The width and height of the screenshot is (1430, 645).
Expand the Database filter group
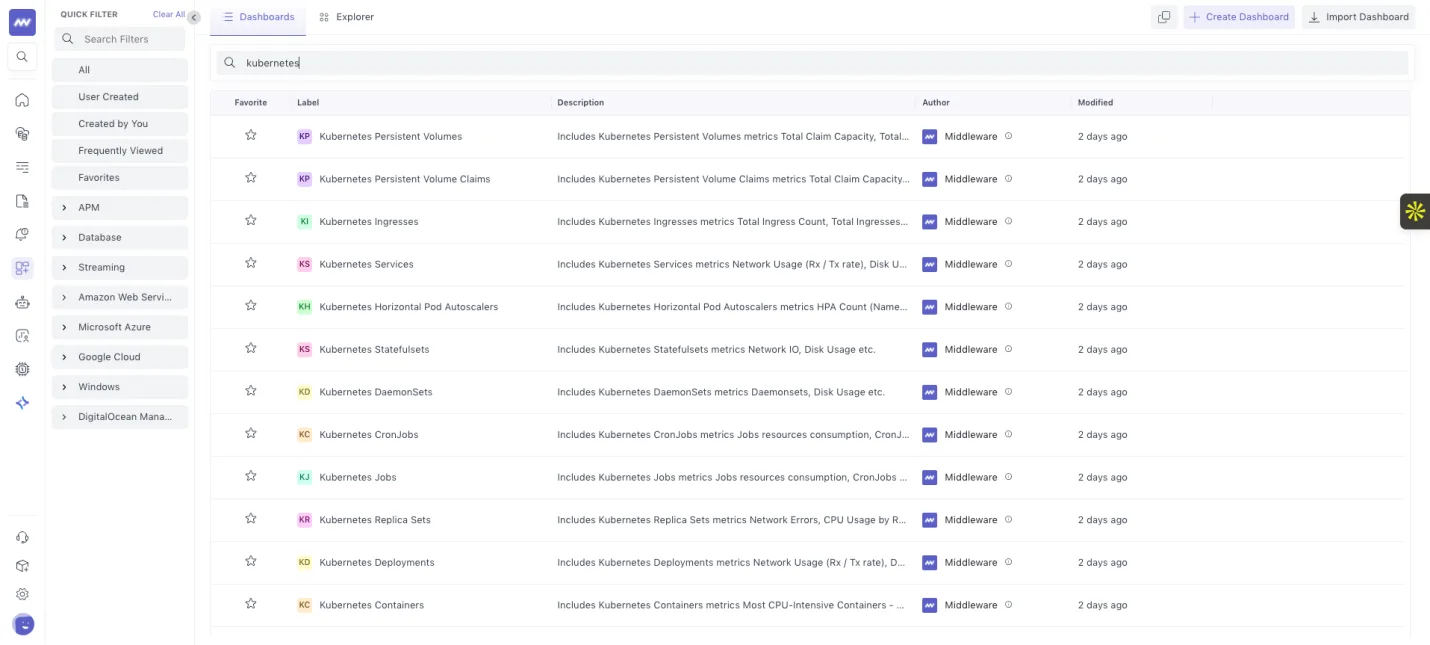pos(120,238)
